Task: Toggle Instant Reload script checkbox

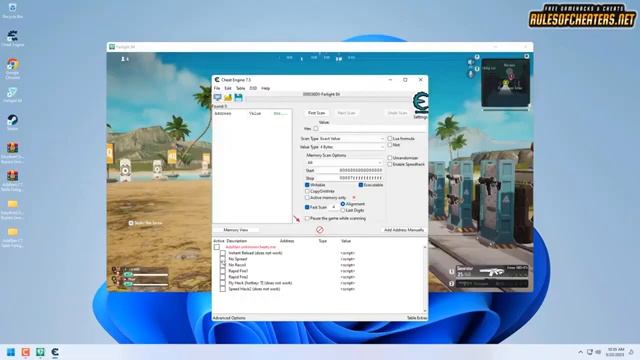Action: pos(223,253)
